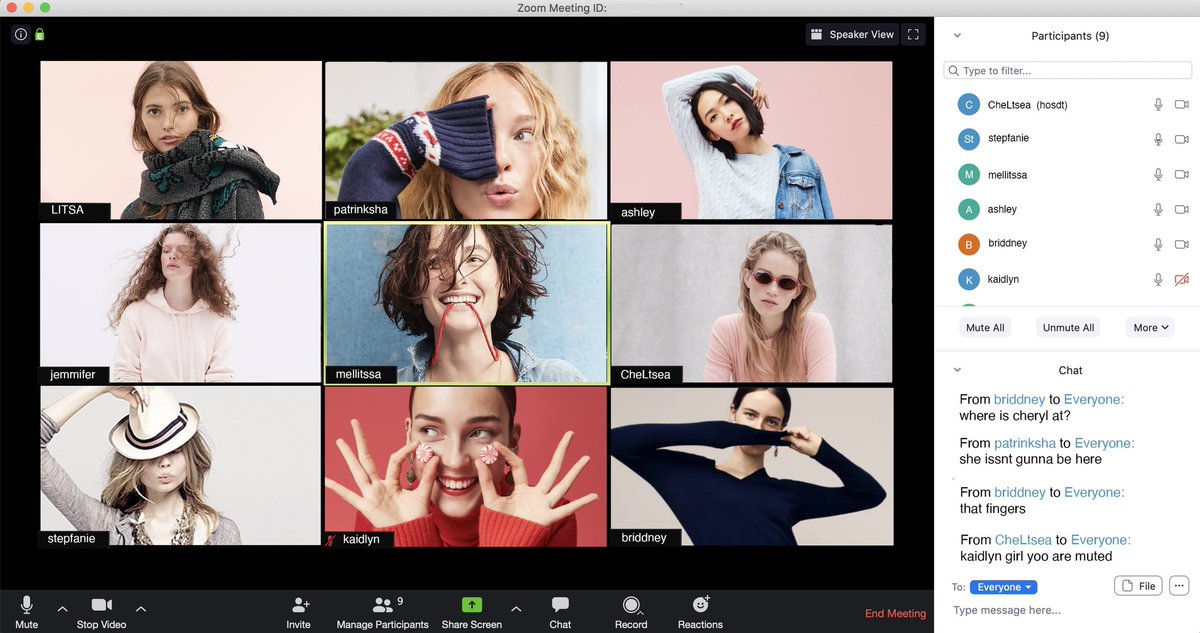The height and width of the screenshot is (633, 1200).
Task: Open the chat recipient Everyone dropdown
Action: click(x=1004, y=587)
